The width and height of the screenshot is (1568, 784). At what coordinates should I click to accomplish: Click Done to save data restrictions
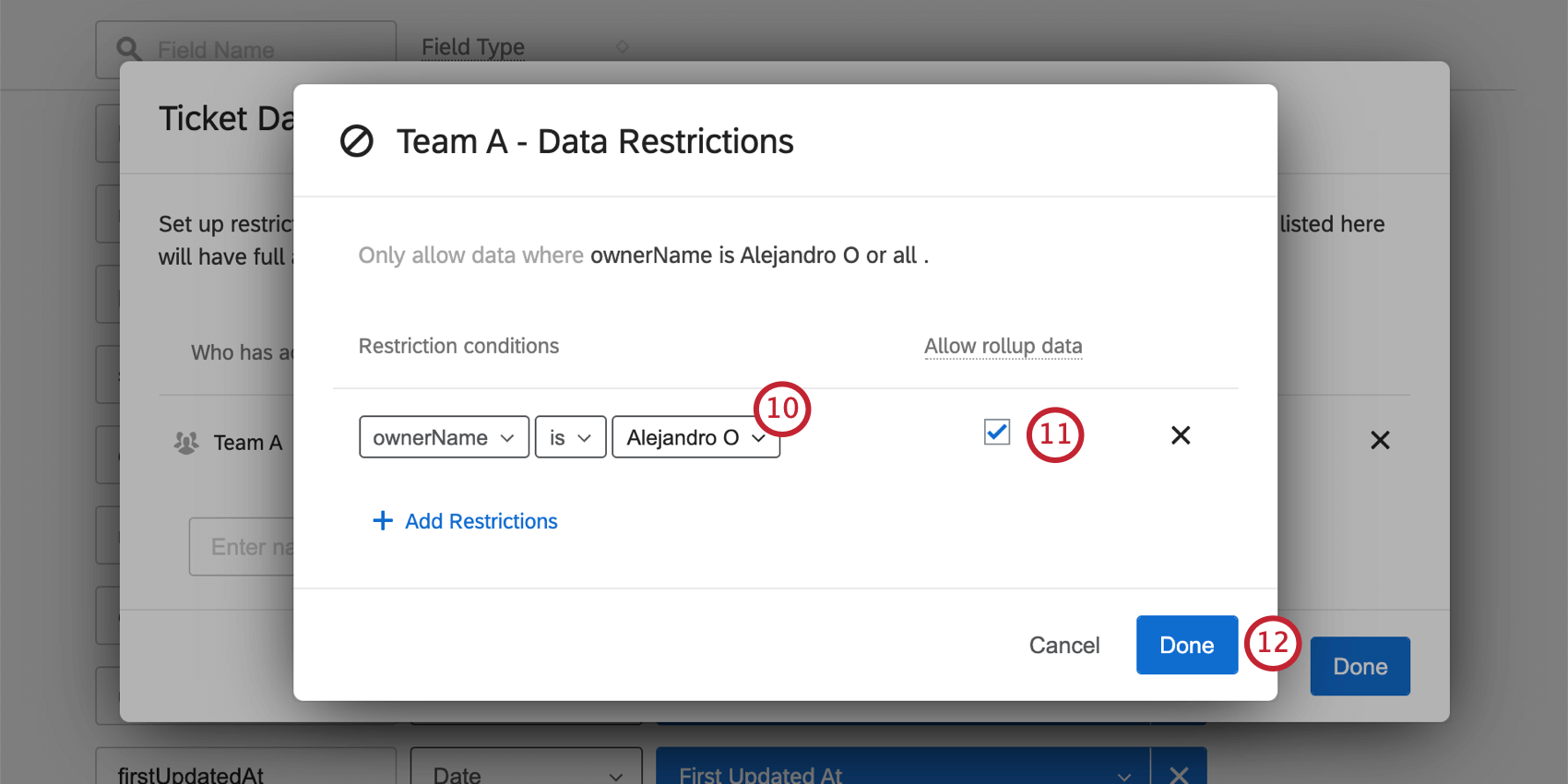[1186, 645]
